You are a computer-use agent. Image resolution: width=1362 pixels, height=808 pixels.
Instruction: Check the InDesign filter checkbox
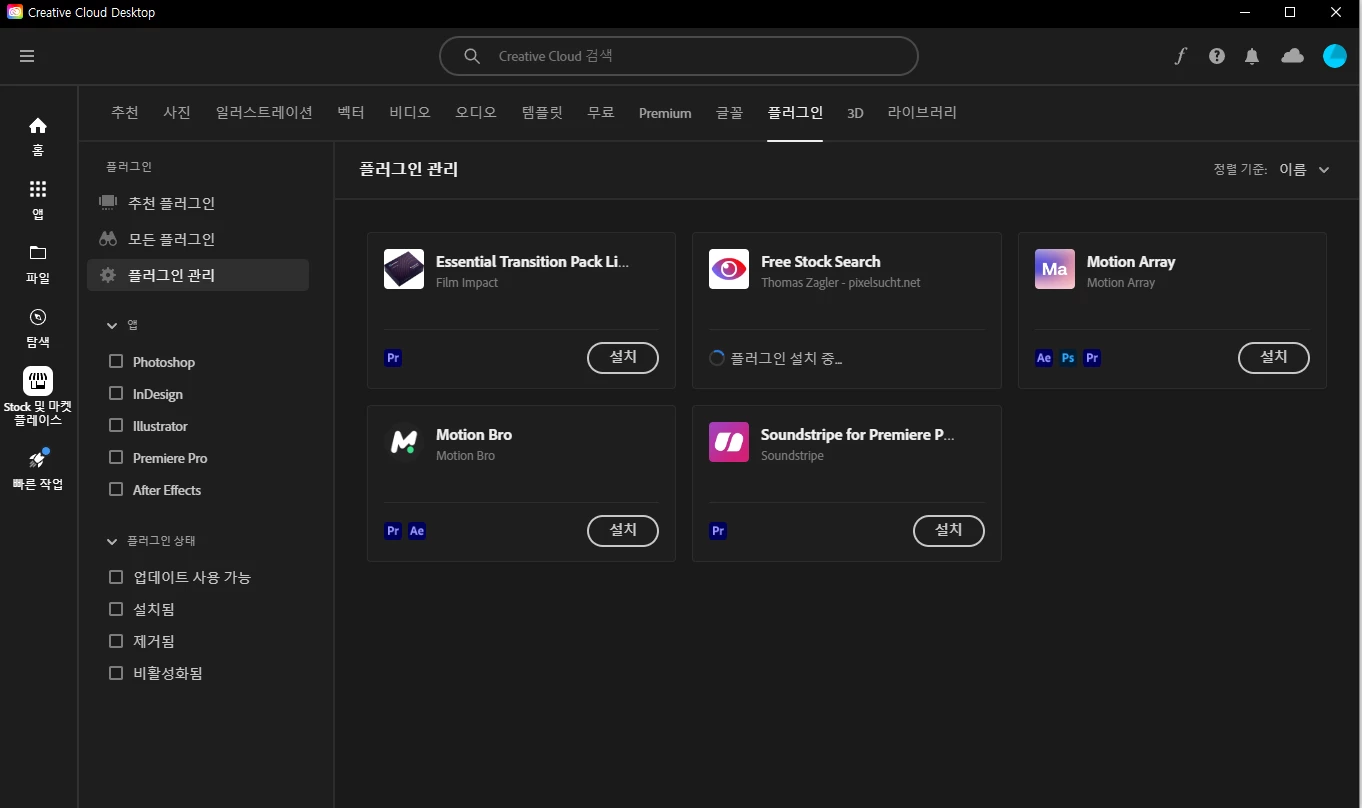(116, 394)
